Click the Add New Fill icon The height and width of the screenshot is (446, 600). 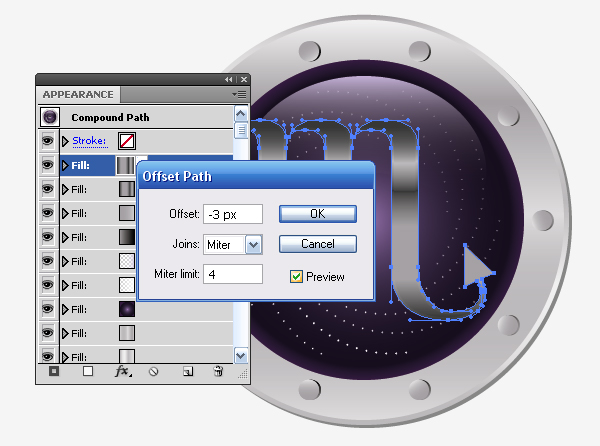click(88, 371)
